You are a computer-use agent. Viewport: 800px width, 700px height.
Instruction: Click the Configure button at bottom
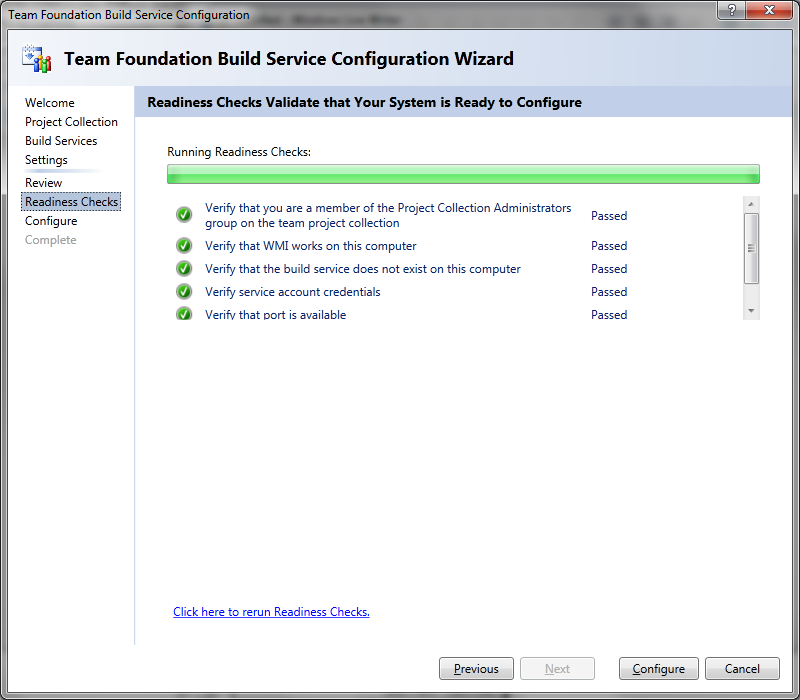(658, 668)
